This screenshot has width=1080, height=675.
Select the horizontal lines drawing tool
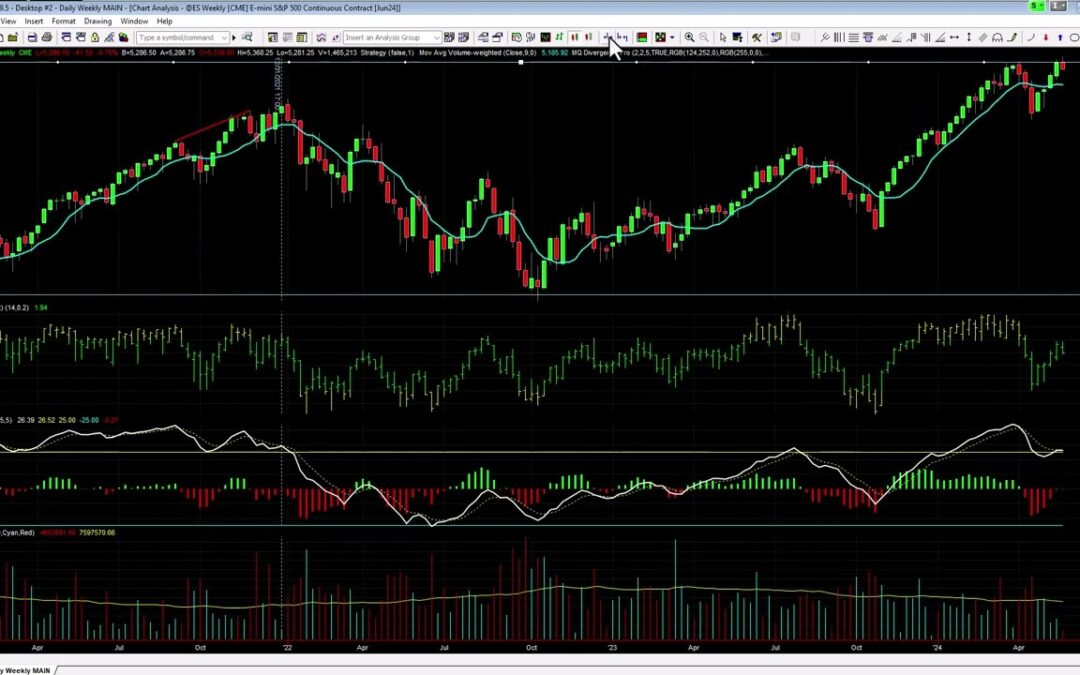(853, 37)
